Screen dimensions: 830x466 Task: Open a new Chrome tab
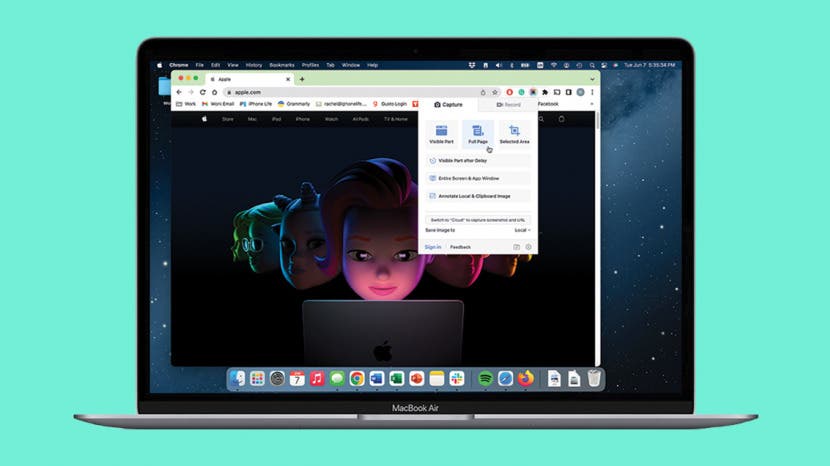pyautogui.click(x=302, y=79)
